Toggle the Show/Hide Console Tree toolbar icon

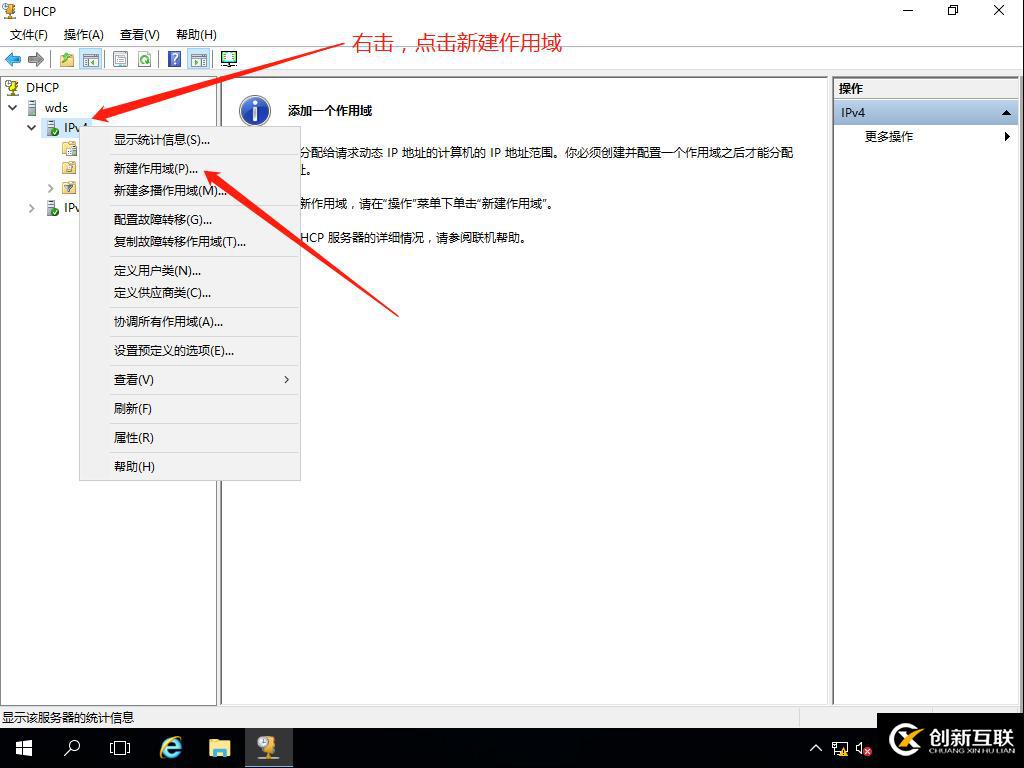tap(91, 58)
